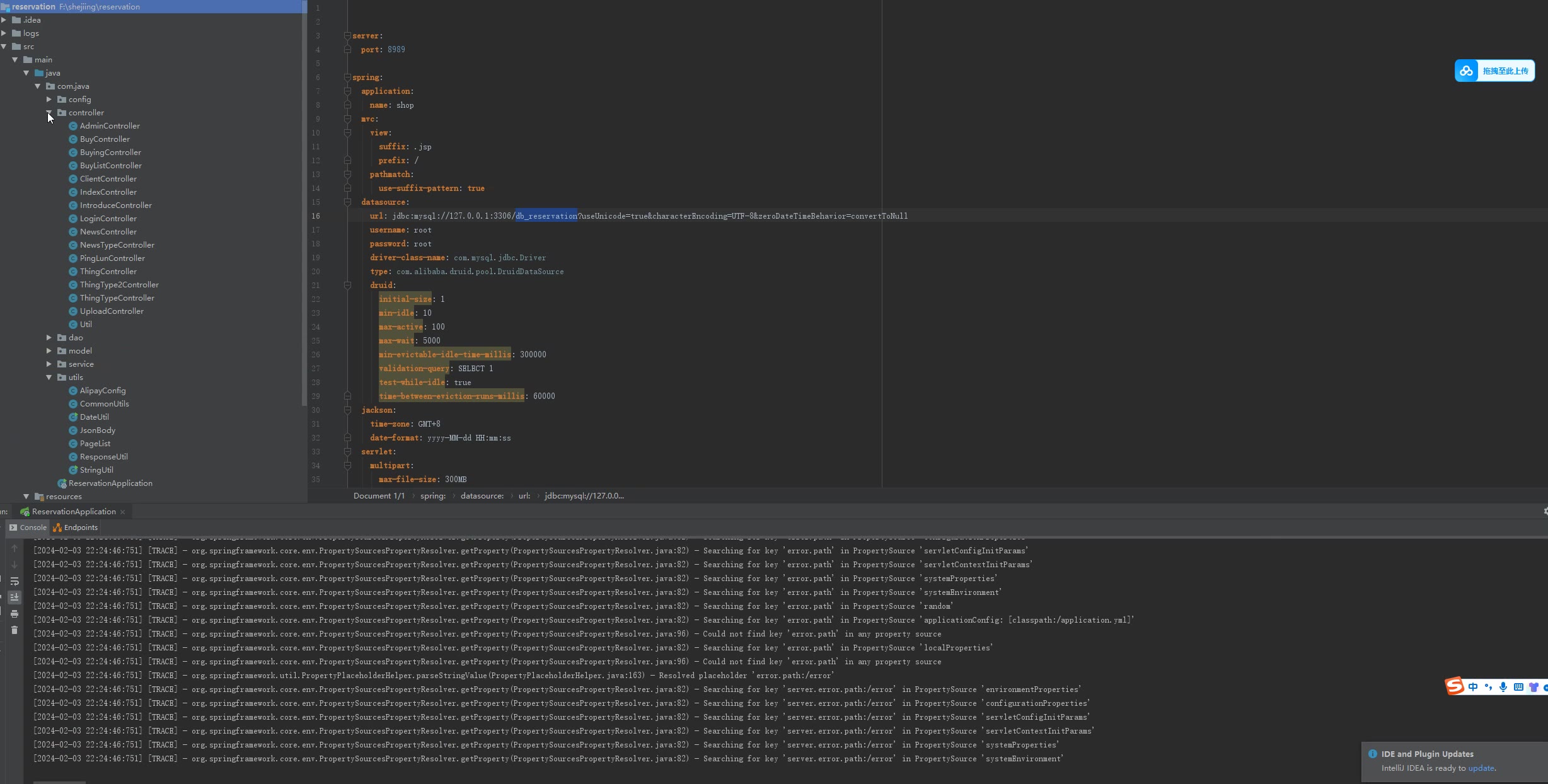Open ClientController class
Image resolution: width=1548 pixels, height=784 pixels.
[x=108, y=178]
